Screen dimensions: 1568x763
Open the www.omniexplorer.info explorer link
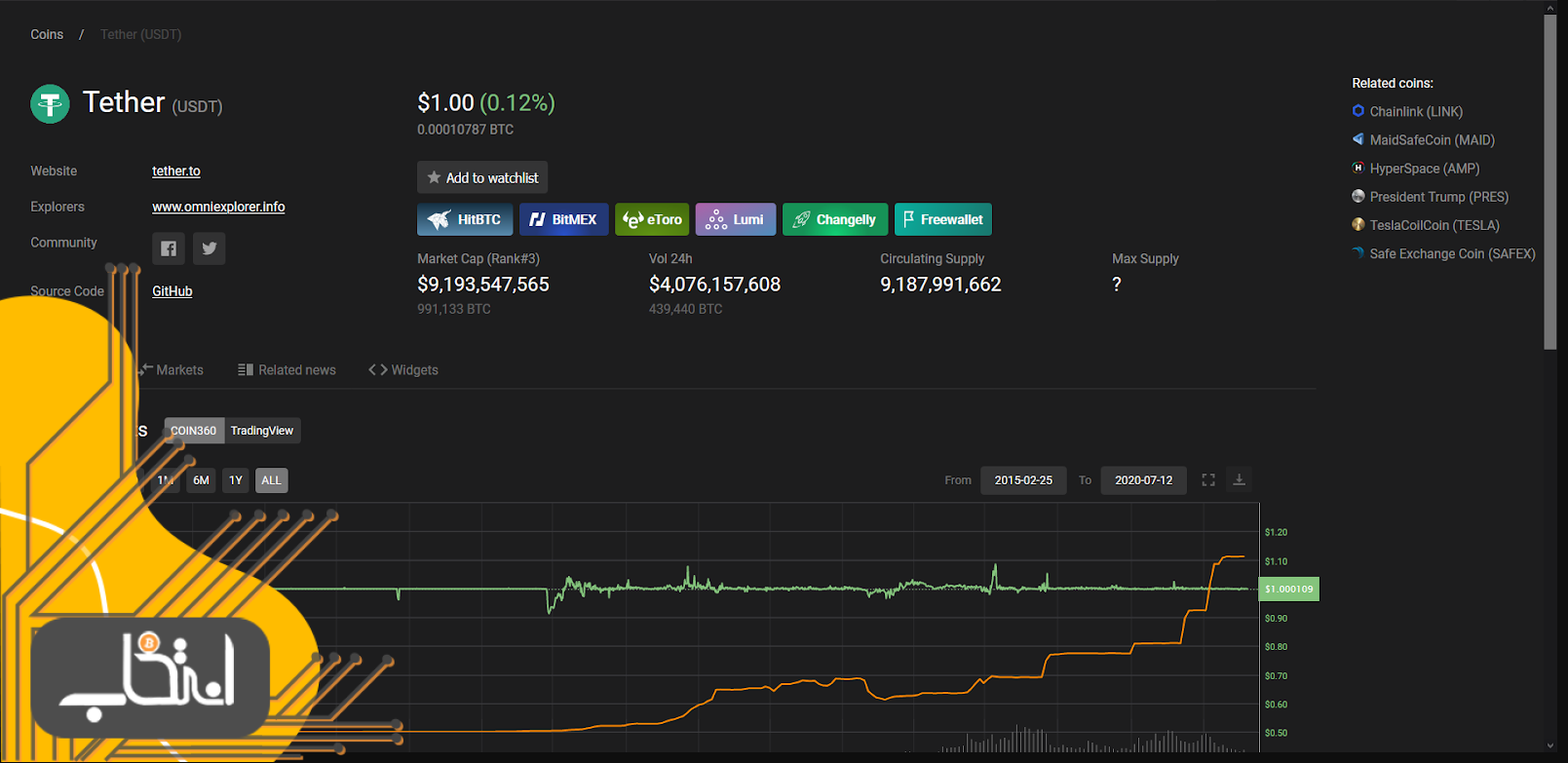point(218,207)
